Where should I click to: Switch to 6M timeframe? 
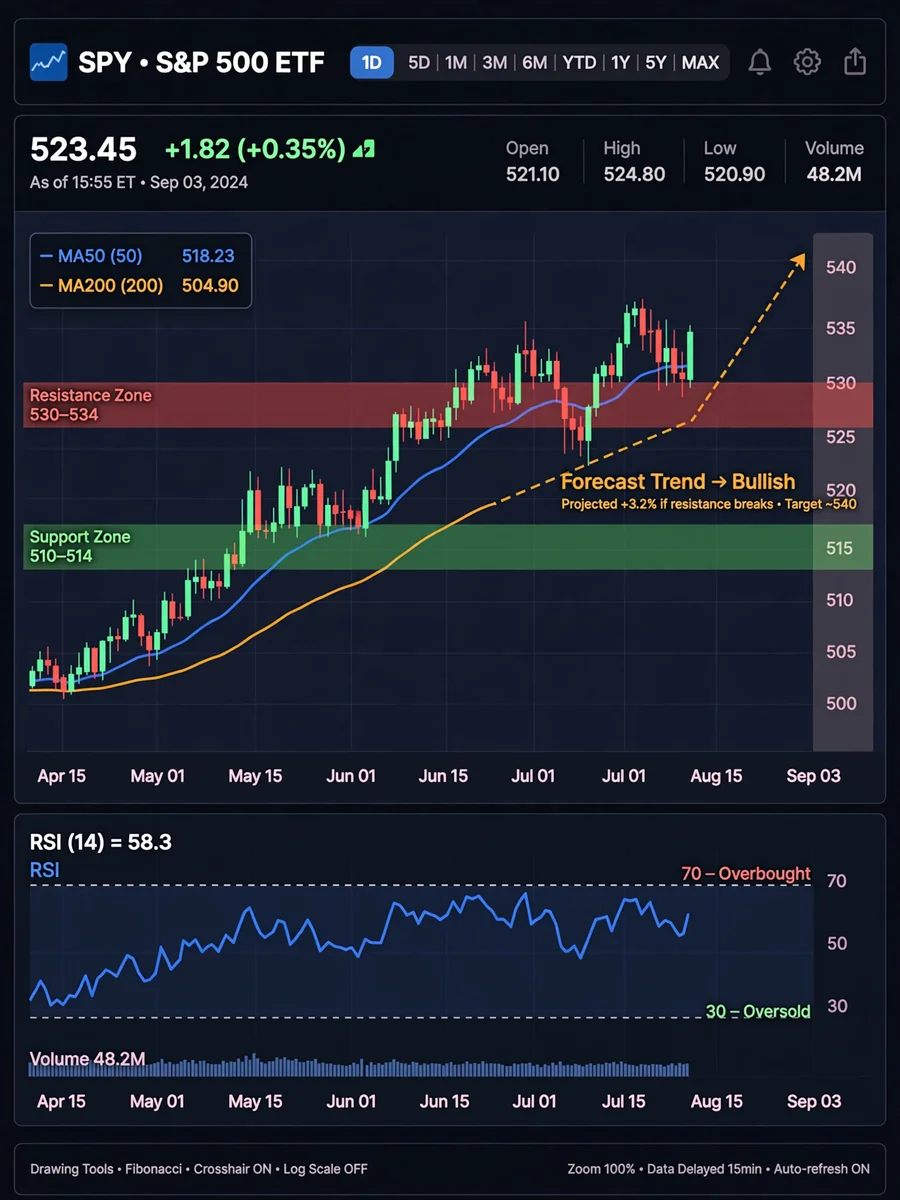(535, 62)
